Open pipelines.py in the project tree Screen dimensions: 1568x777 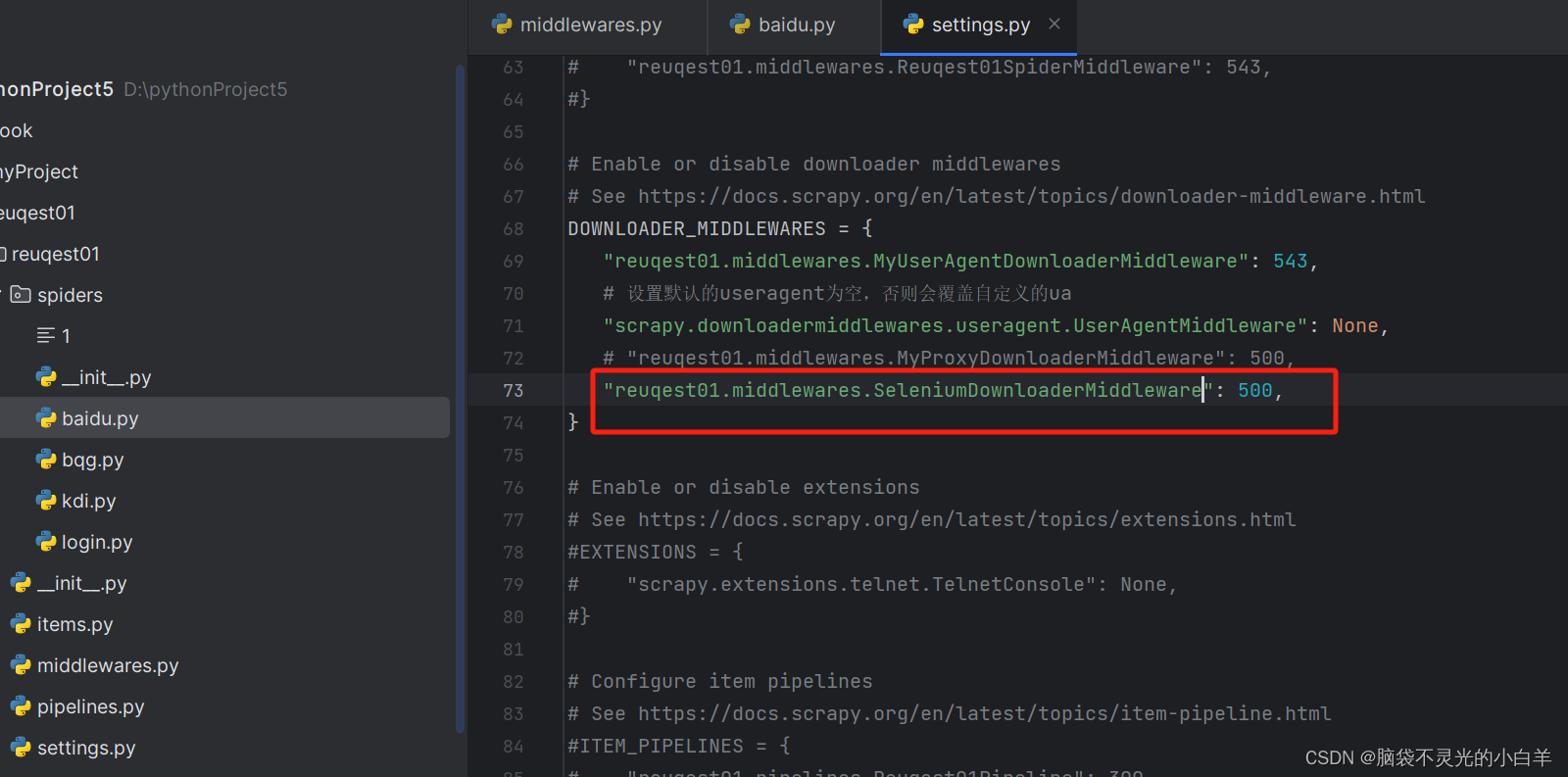pos(90,706)
